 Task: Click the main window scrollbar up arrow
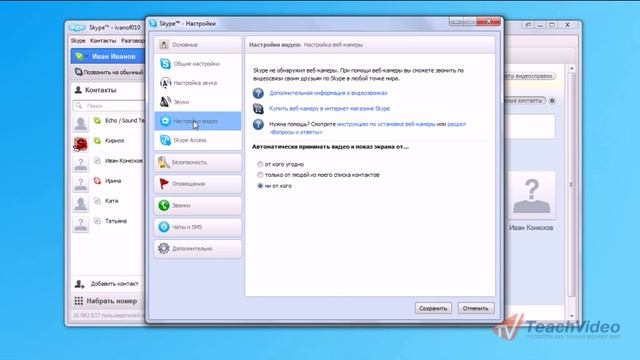pos(571,69)
